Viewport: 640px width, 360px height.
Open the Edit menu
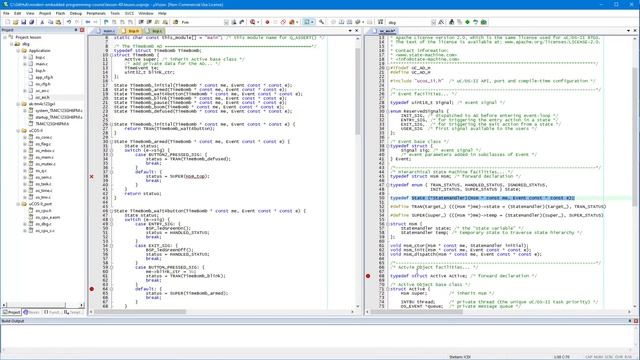18,13
